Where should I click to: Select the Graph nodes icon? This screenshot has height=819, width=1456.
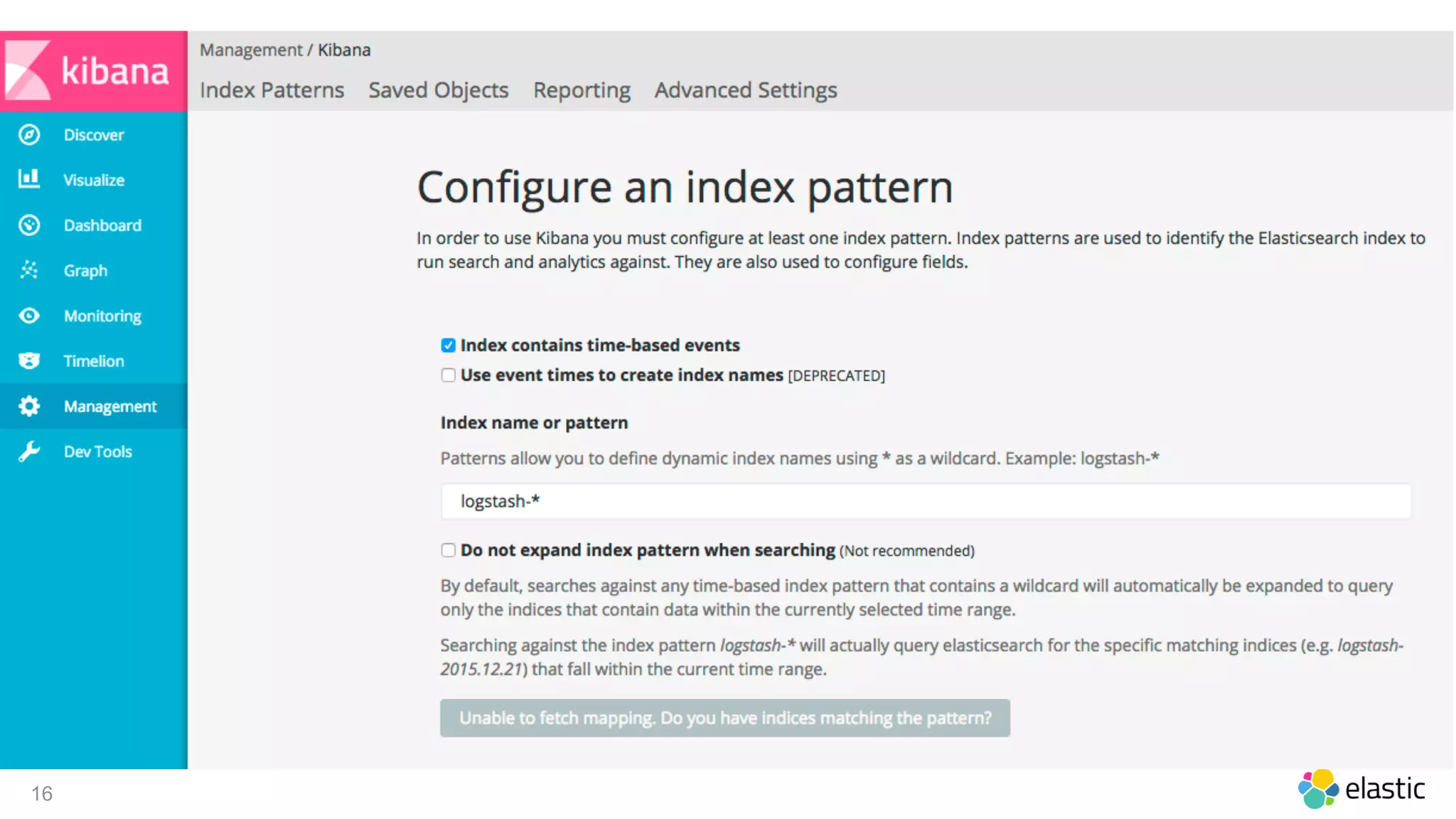point(29,270)
